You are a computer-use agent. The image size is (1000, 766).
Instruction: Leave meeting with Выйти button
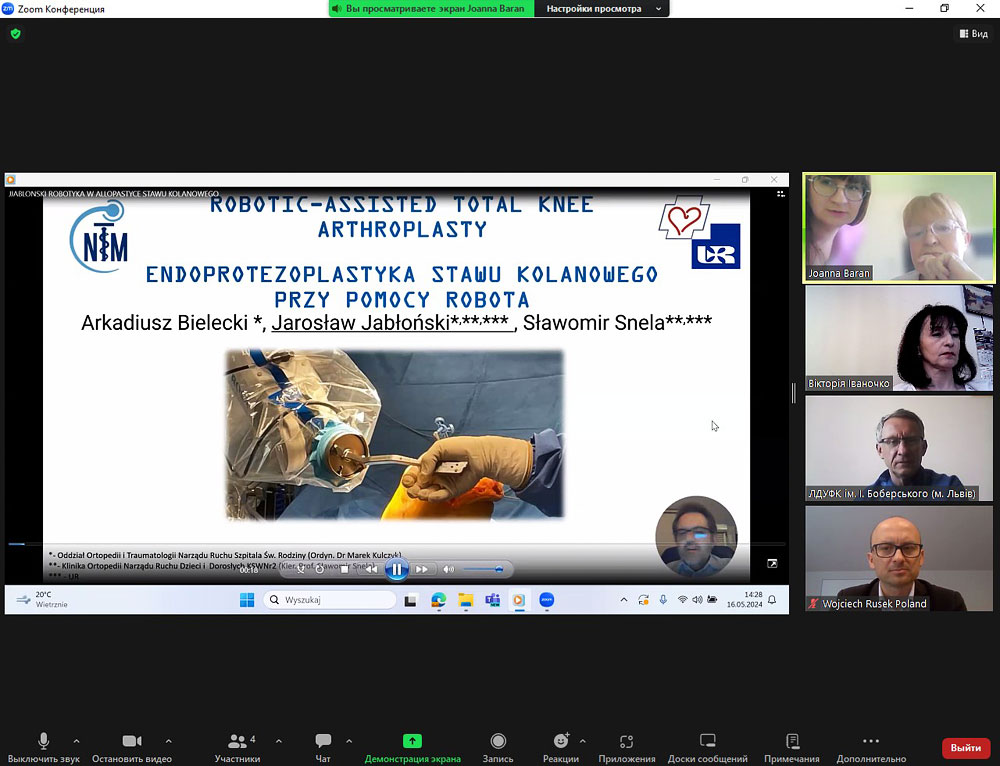[966, 748]
